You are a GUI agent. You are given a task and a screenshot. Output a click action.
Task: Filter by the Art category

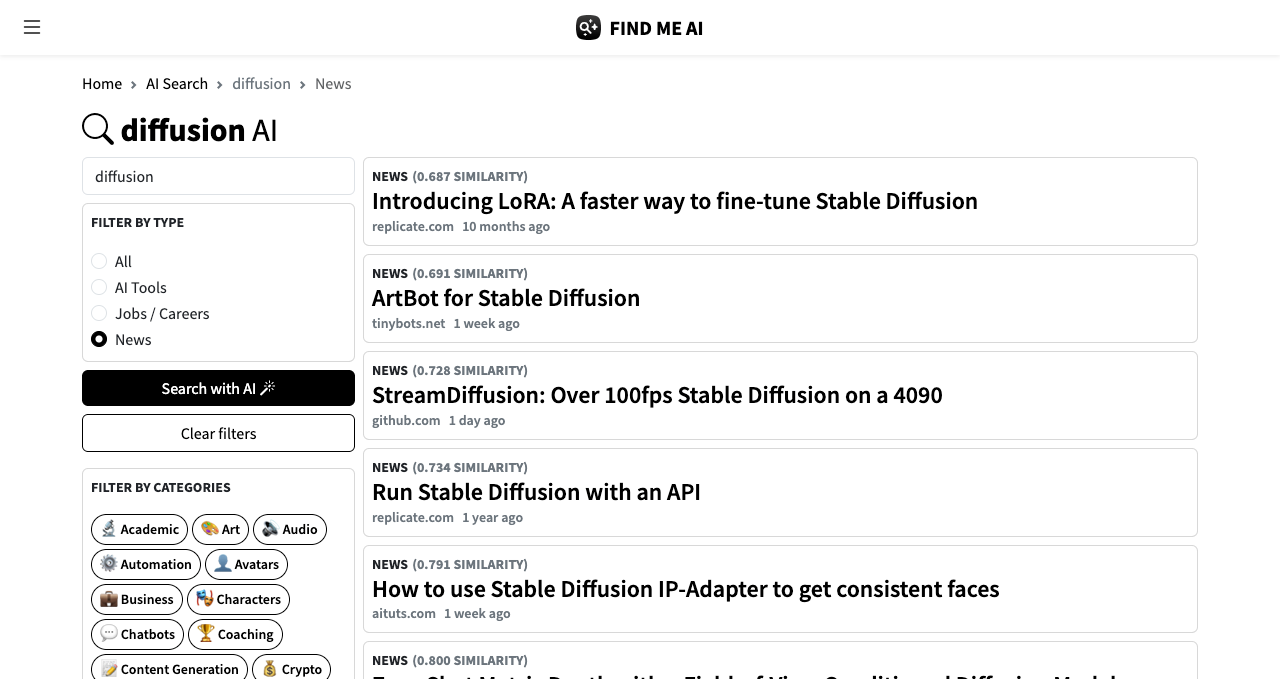220,529
